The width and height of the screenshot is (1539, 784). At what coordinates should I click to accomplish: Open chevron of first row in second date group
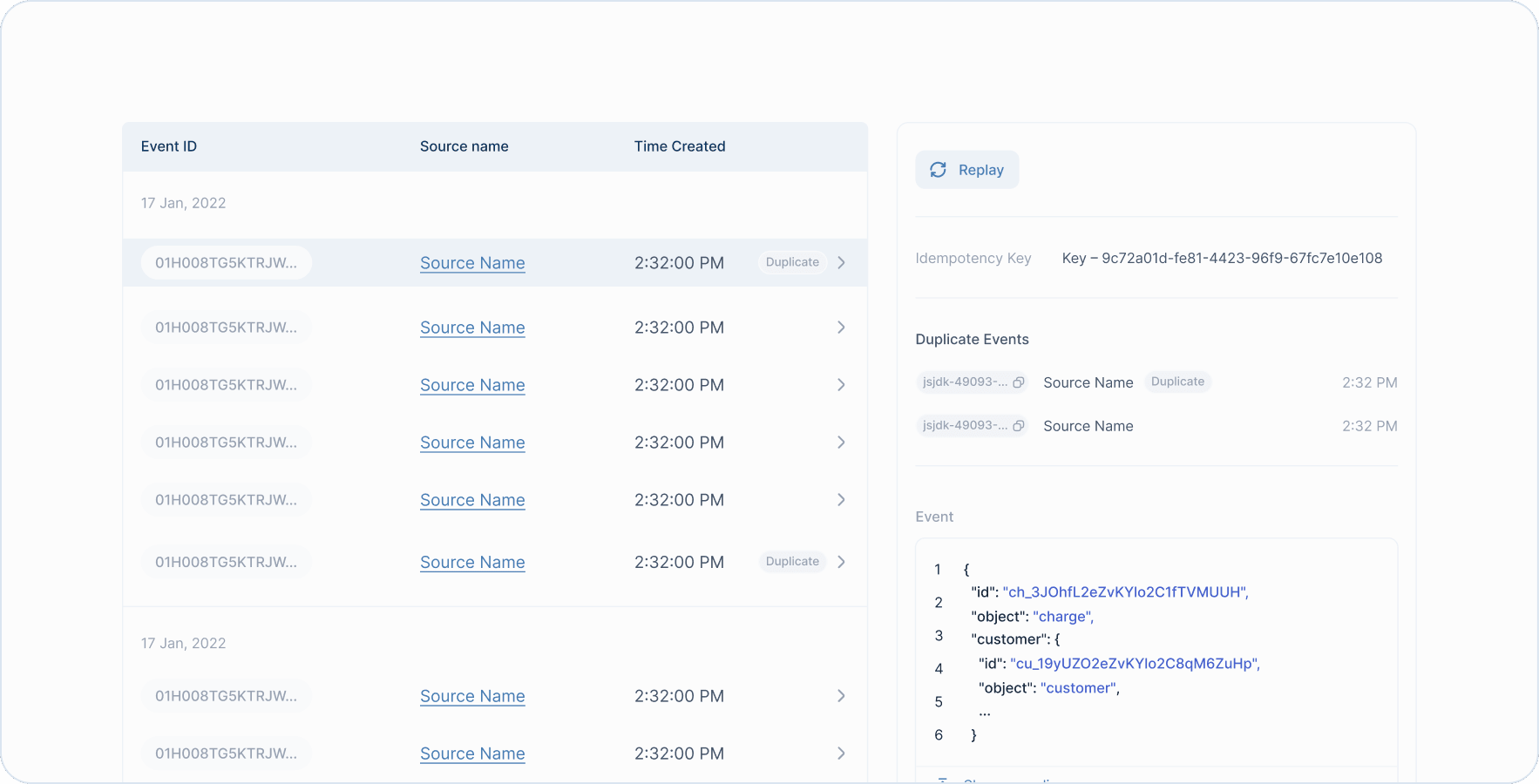pos(841,696)
